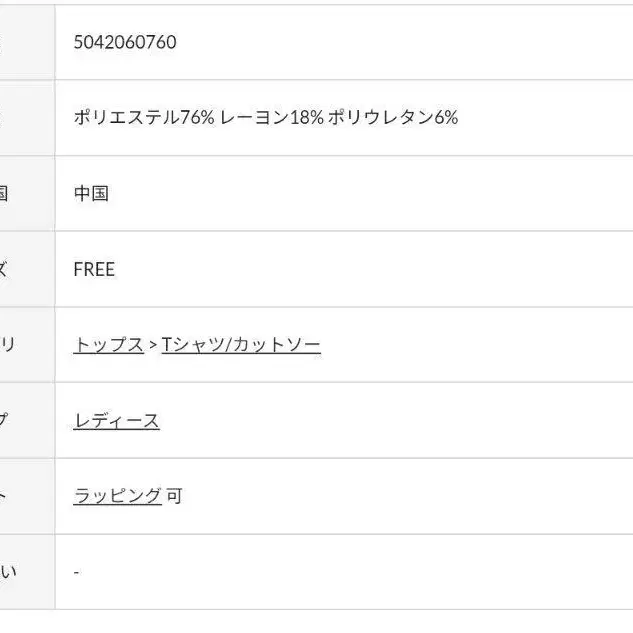Click the ズ label cell beside FREE

point(20,269)
